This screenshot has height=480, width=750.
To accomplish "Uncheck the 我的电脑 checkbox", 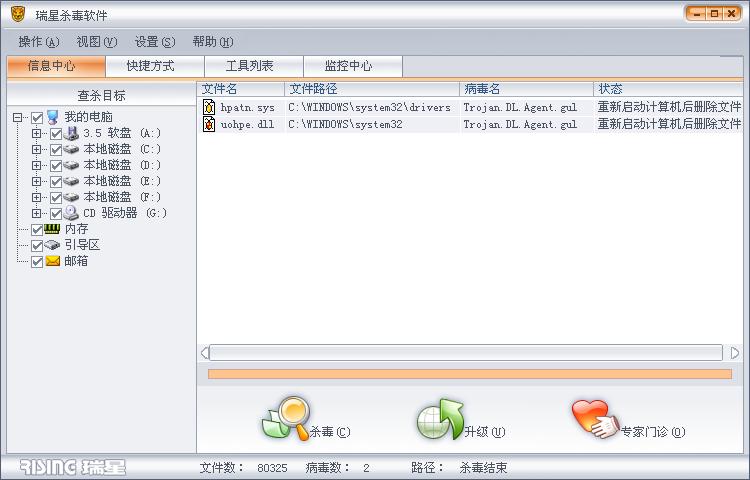I will [x=37, y=118].
